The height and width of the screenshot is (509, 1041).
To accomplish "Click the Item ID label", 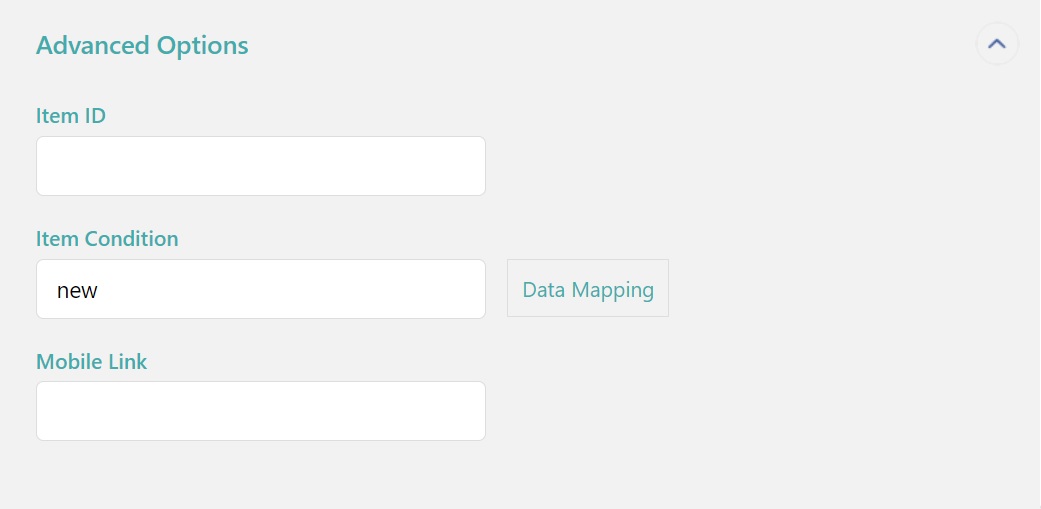I will pyautogui.click(x=71, y=116).
